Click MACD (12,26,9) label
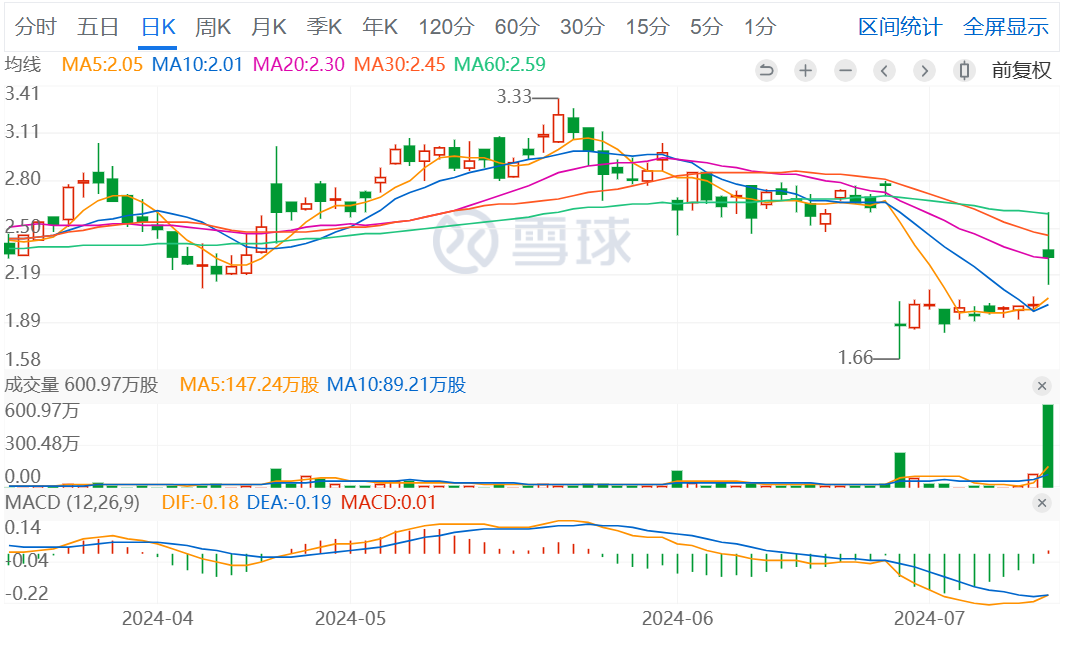The image size is (1080, 648). 72,503
